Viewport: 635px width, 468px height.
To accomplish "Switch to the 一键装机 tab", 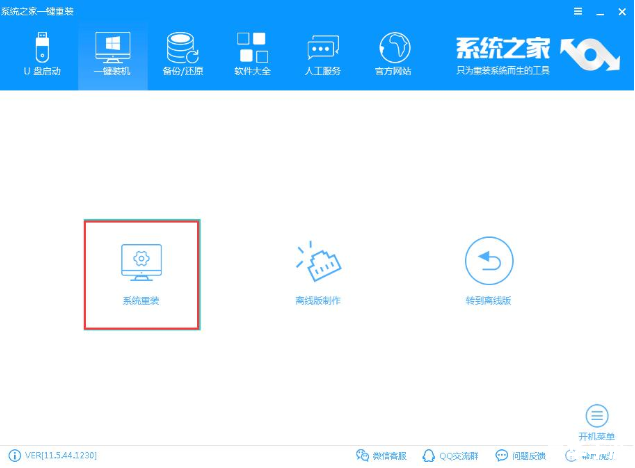I will coord(113,55).
